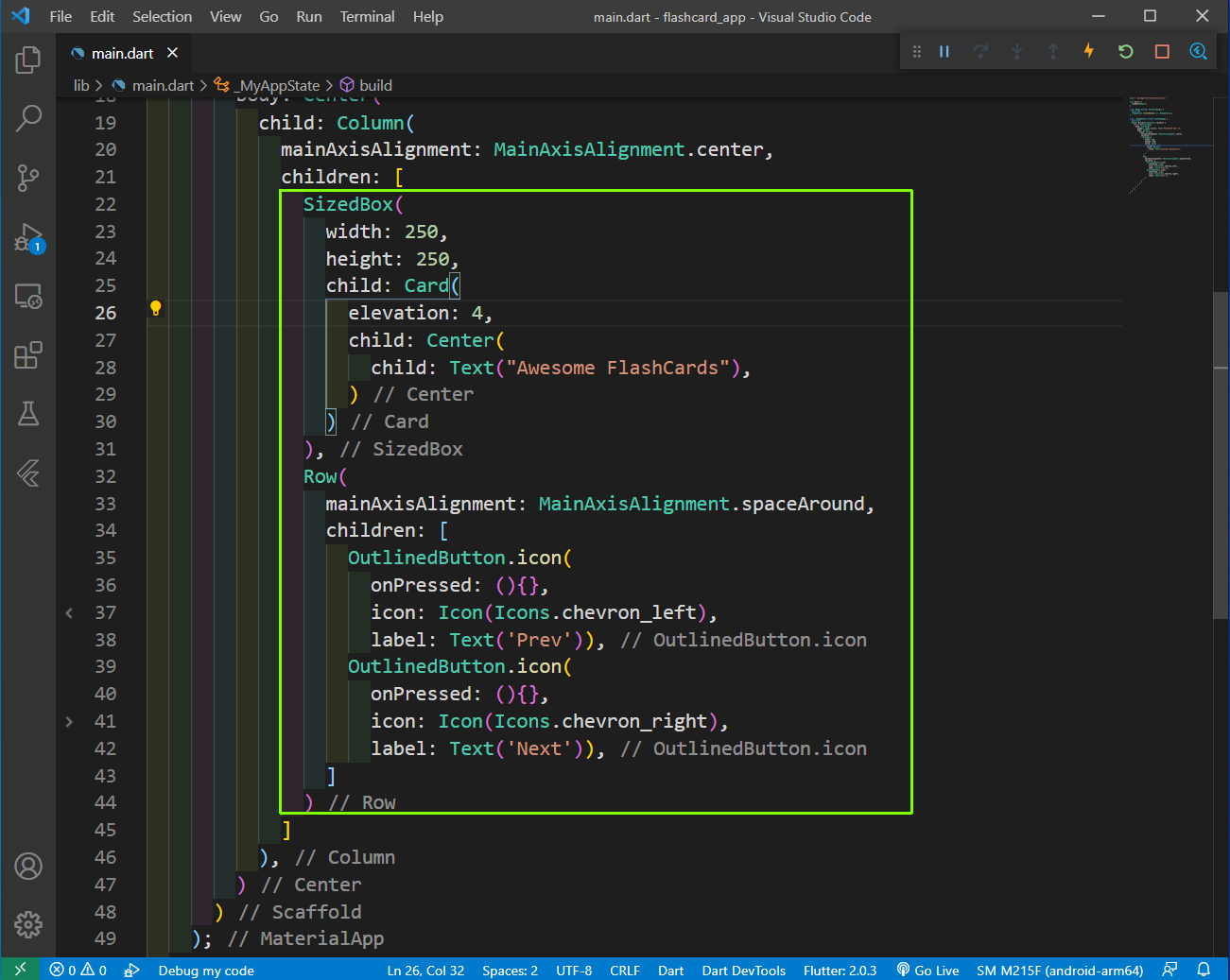Click the lib breadcrumb
The height and width of the screenshot is (980, 1230).
(81, 85)
